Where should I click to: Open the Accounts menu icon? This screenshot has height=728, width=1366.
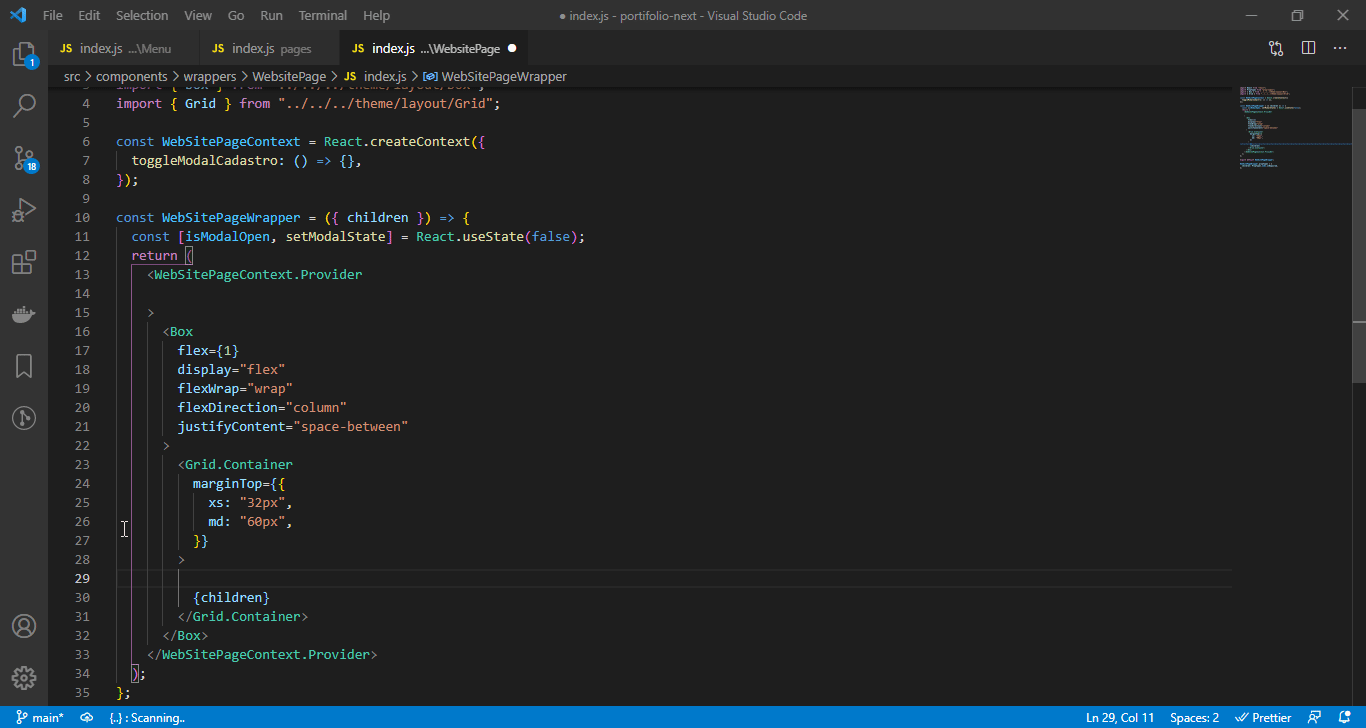24,626
